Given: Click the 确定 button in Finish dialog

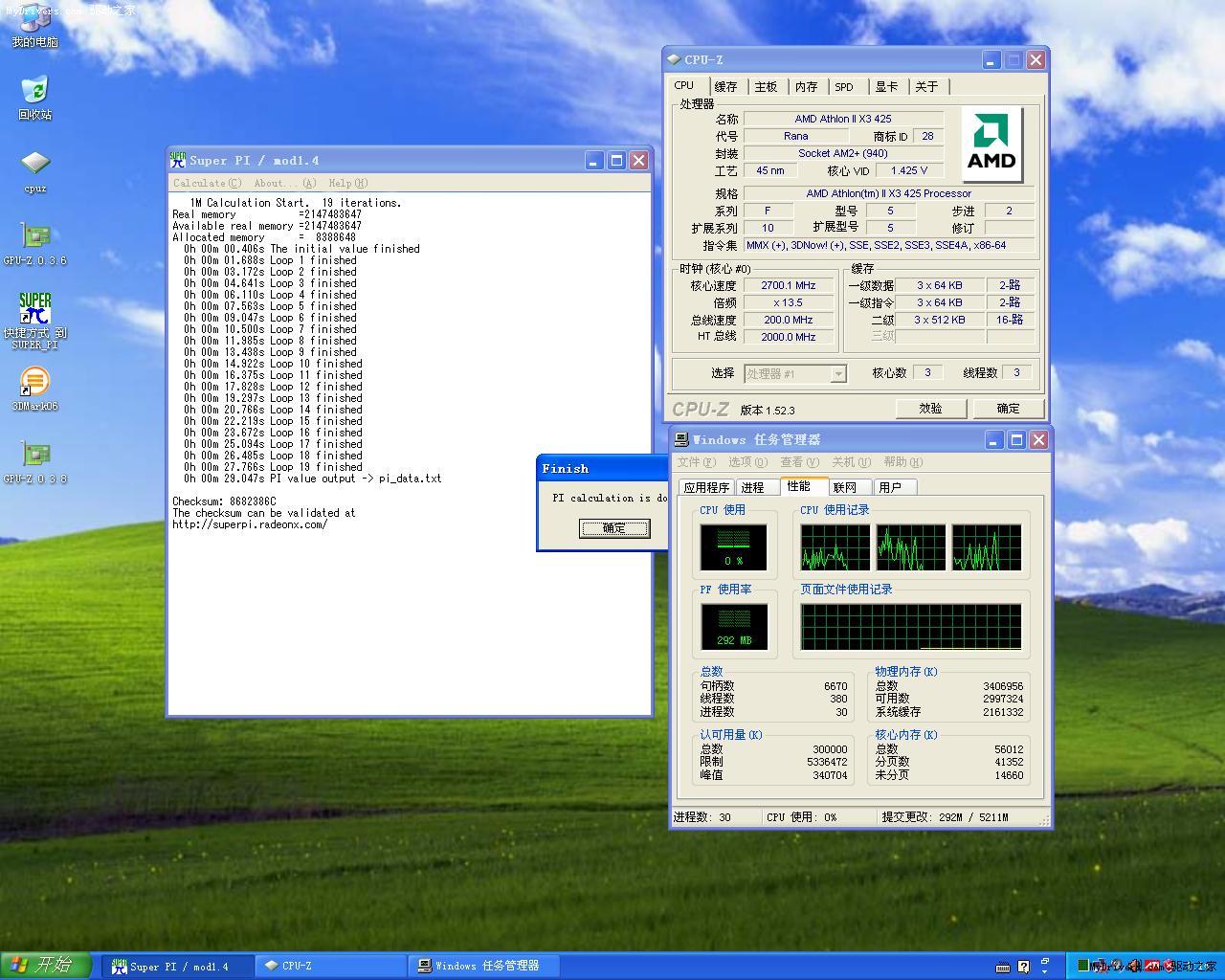Looking at the screenshot, I should (x=613, y=528).
